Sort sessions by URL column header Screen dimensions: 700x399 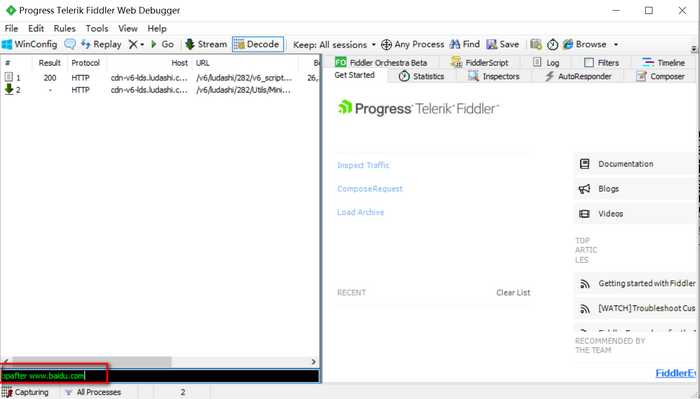click(245, 63)
